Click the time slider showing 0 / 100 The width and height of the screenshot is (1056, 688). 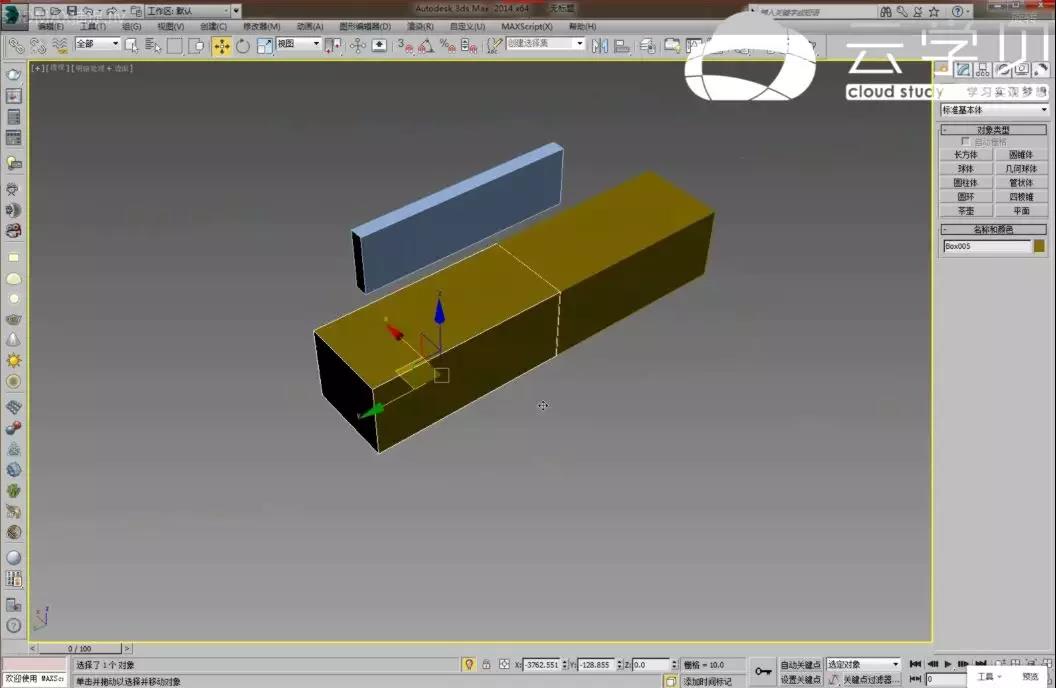coord(79,648)
